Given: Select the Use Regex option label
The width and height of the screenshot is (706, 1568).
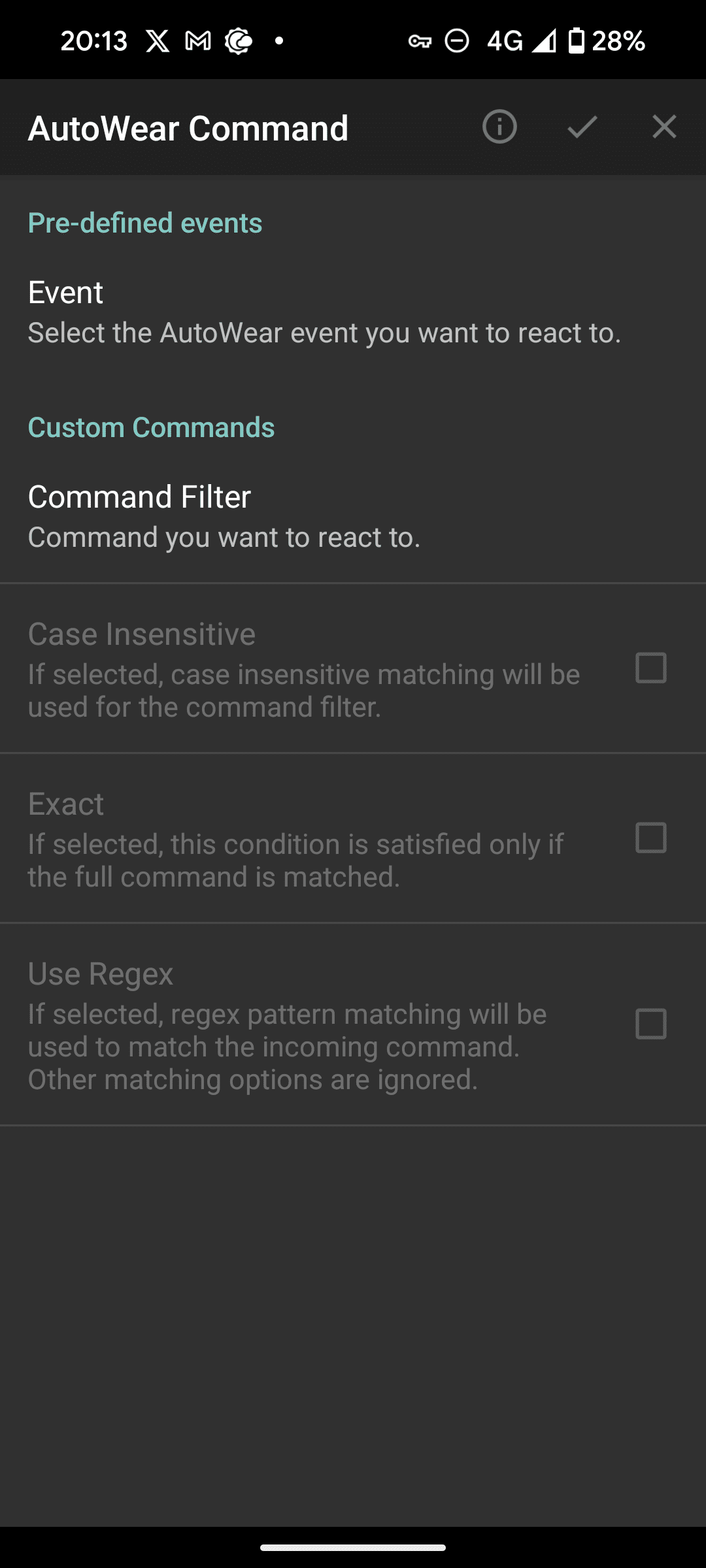Looking at the screenshot, I should pos(101,973).
